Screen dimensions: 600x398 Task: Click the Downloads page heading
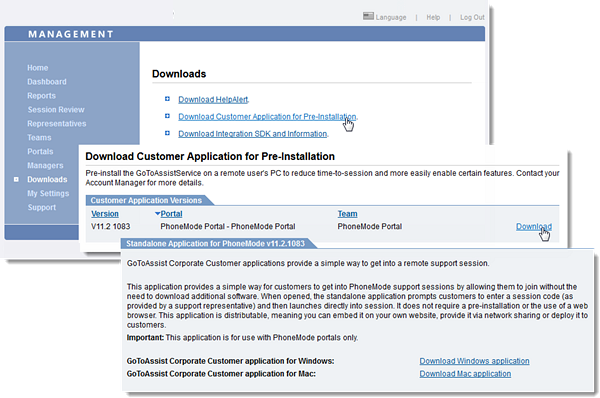click(x=179, y=74)
